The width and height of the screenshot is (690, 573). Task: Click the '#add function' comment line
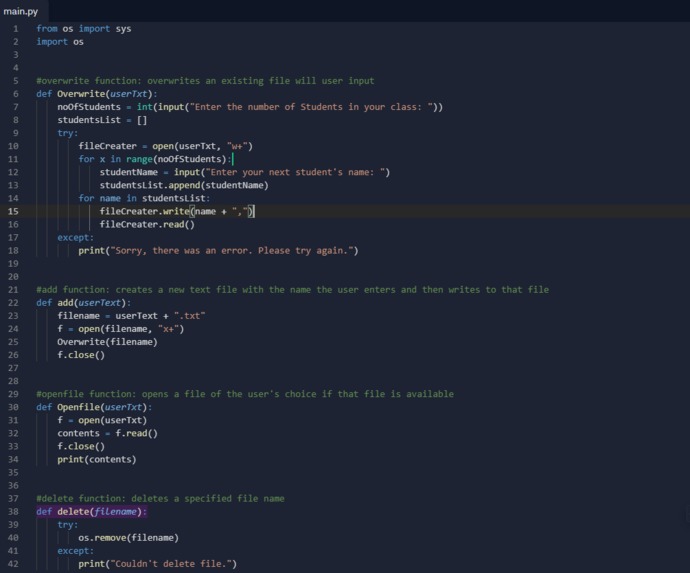click(292, 290)
